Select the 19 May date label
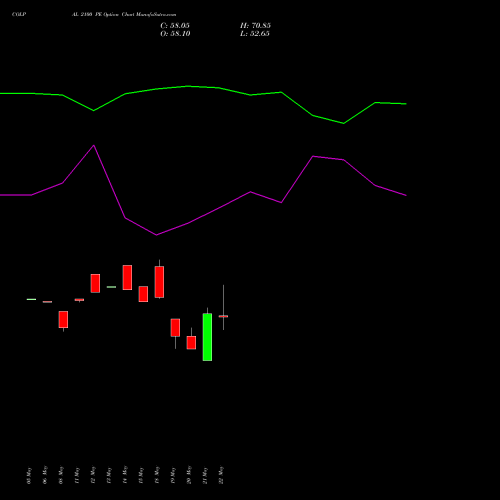Image resolution: width=500 pixels, height=500 pixels. point(173,475)
